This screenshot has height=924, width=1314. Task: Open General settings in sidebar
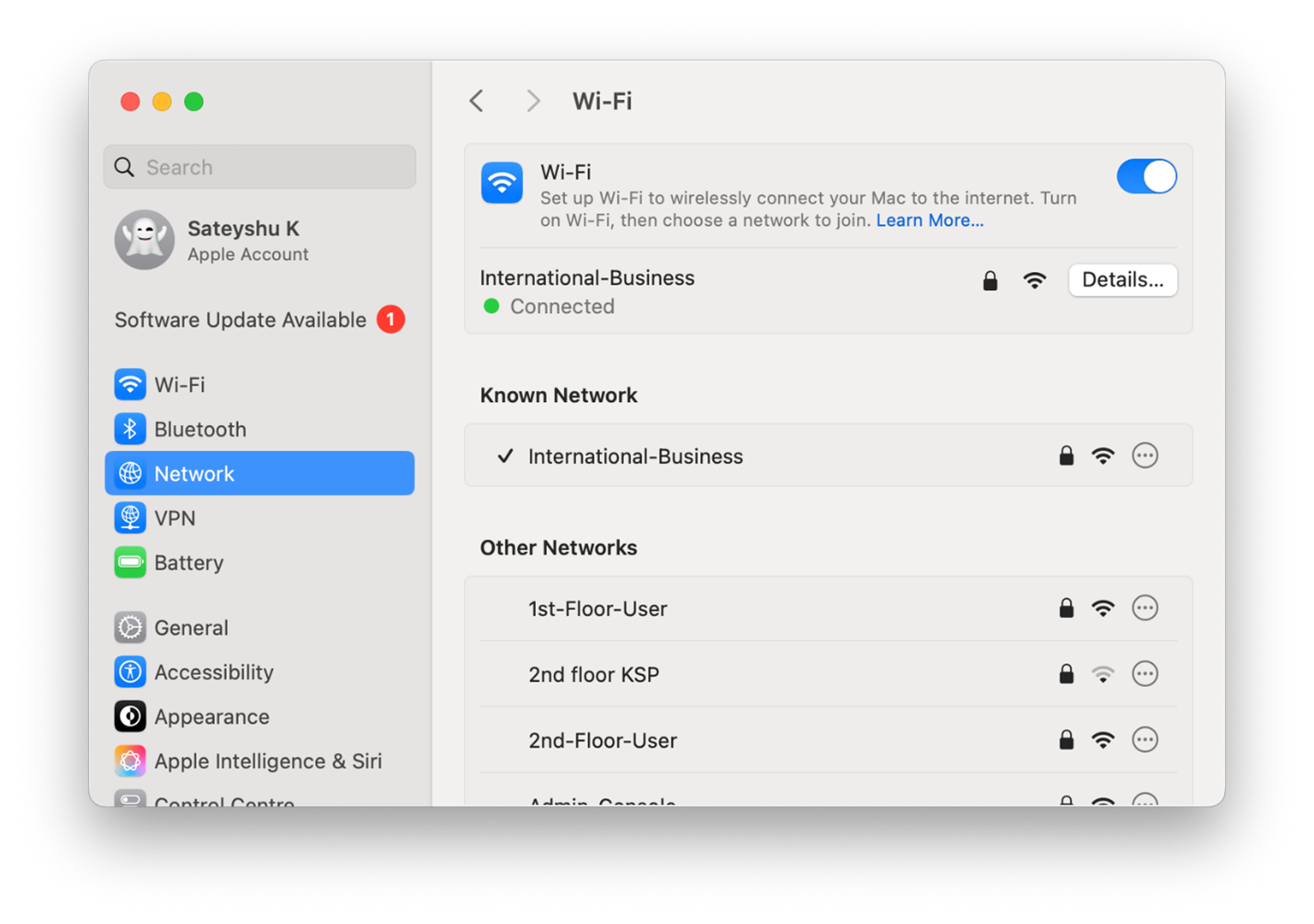tap(260, 627)
